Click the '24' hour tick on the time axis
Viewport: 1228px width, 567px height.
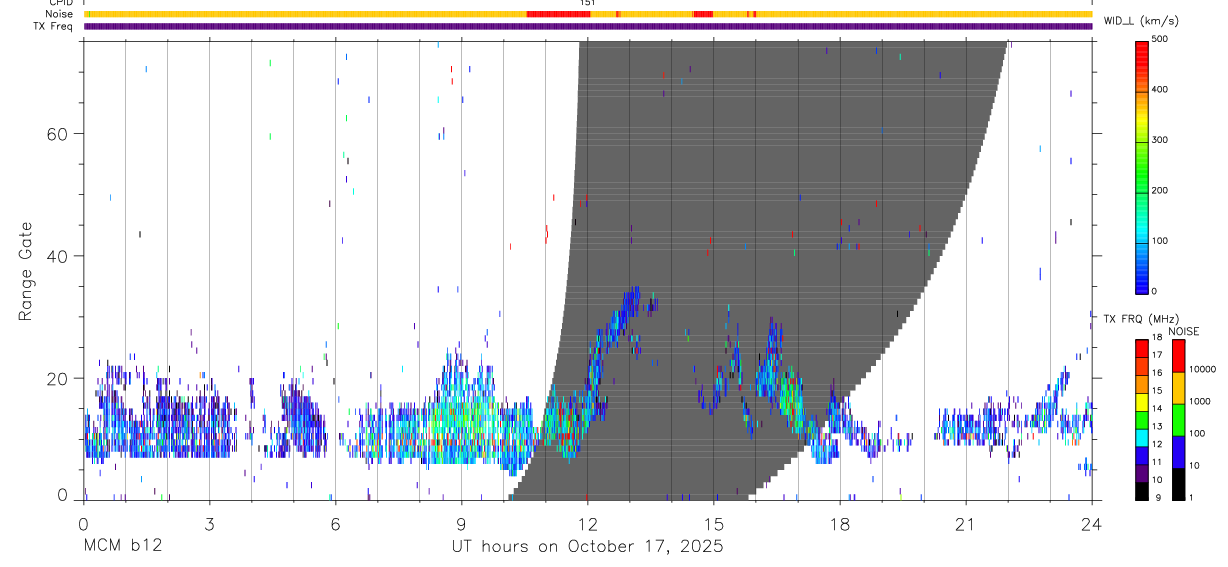coord(1091,523)
